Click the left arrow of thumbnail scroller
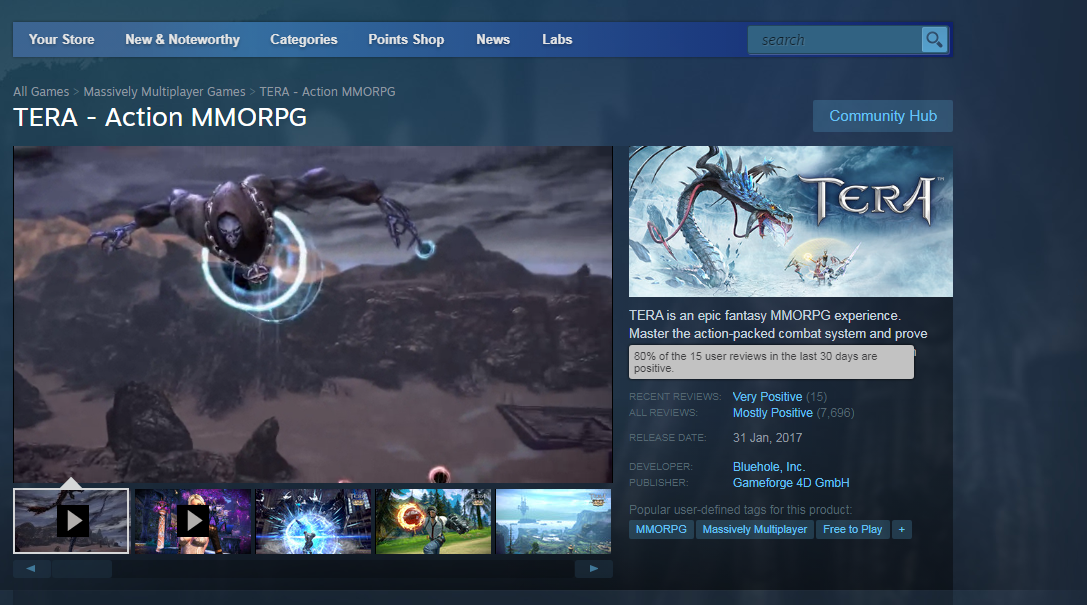Image resolution: width=1087 pixels, height=605 pixels. 31,569
